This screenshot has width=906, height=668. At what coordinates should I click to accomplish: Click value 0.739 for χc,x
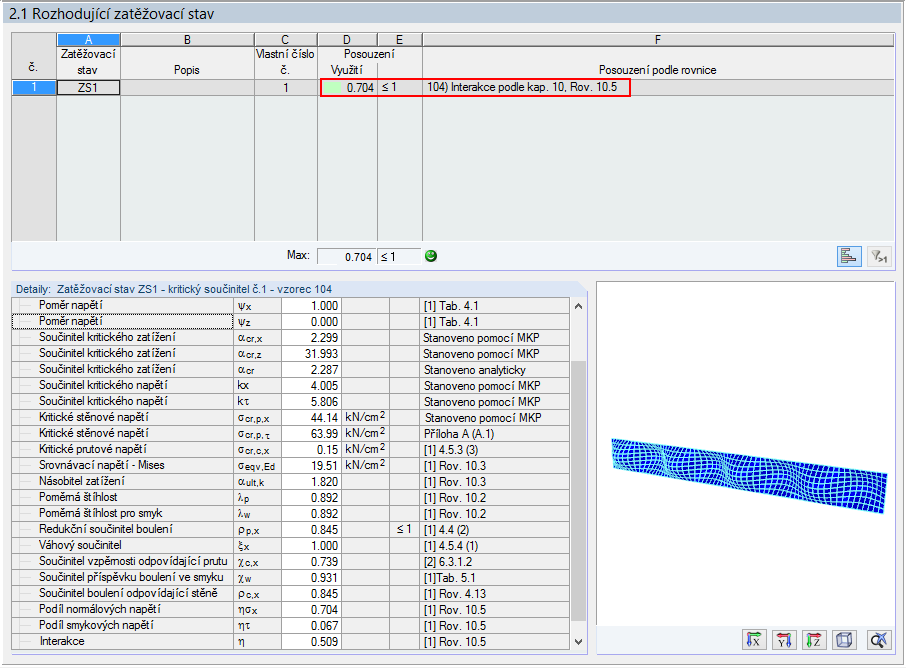point(324,562)
